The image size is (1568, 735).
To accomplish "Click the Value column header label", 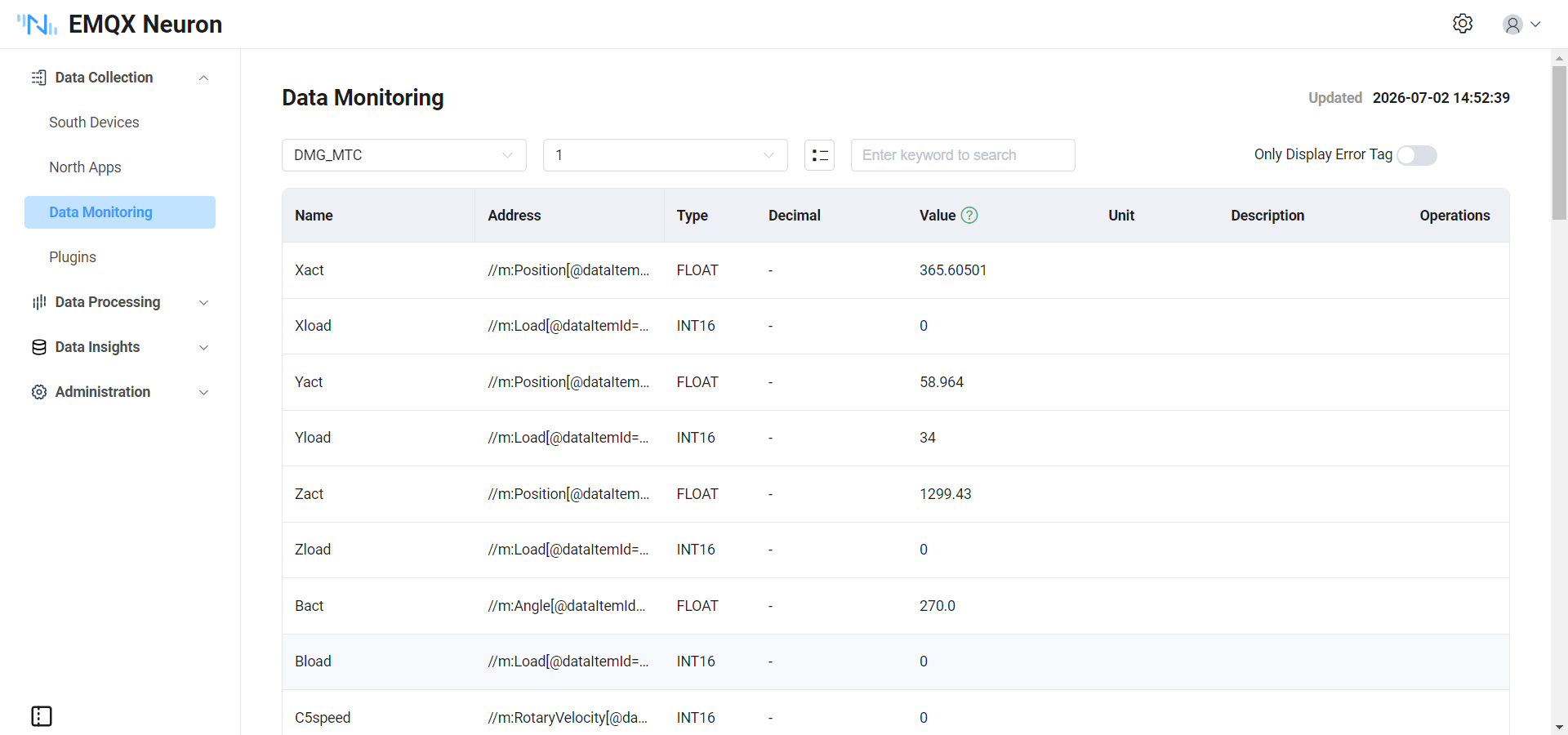I will (938, 216).
